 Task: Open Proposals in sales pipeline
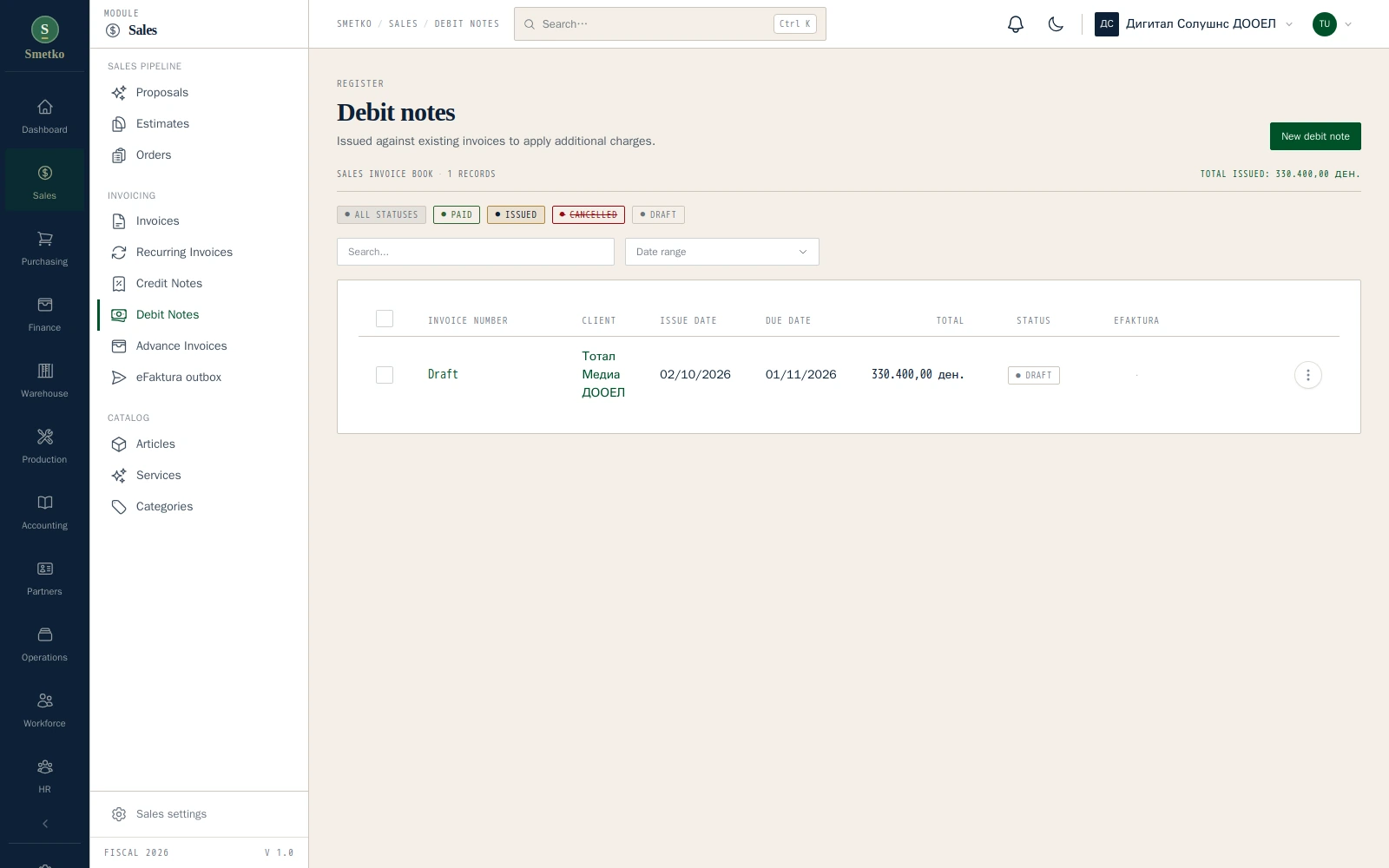199,93
